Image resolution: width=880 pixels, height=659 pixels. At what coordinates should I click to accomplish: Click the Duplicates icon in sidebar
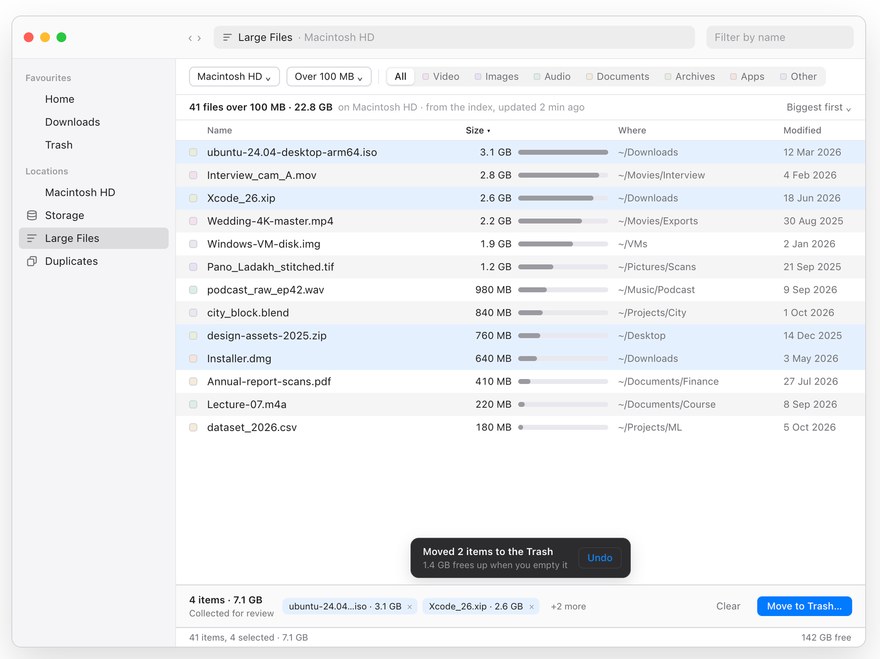tap(32, 262)
